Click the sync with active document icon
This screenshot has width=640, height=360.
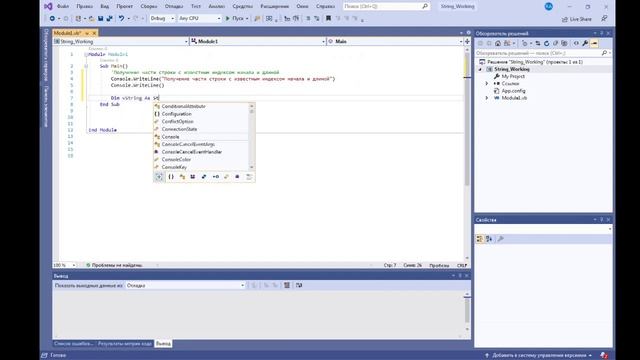click(538, 43)
